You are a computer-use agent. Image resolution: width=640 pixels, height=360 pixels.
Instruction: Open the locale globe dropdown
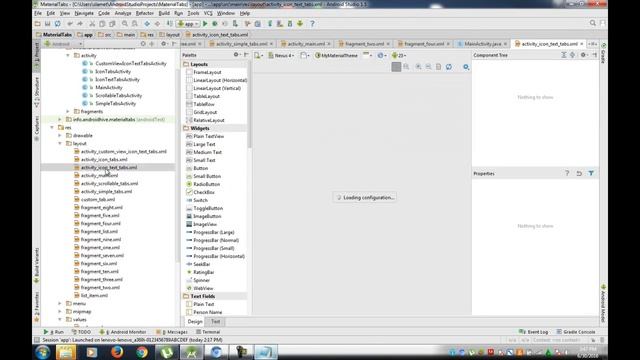(x=381, y=55)
